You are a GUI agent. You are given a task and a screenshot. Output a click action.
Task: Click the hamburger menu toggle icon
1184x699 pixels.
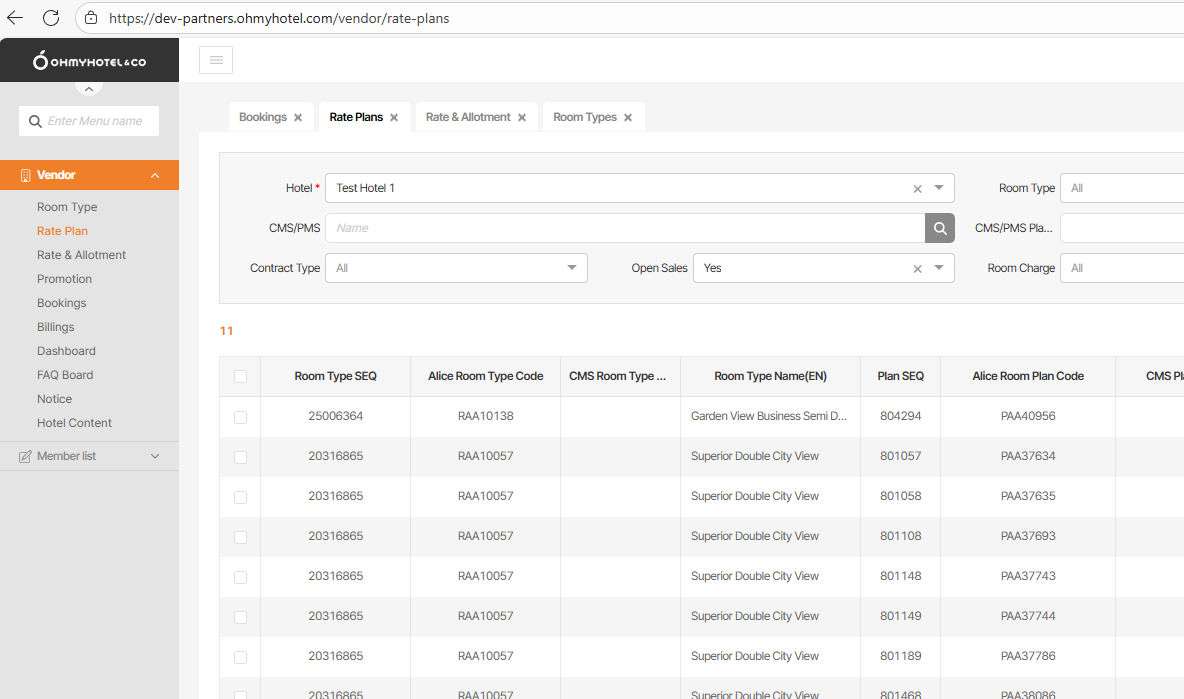coord(216,60)
